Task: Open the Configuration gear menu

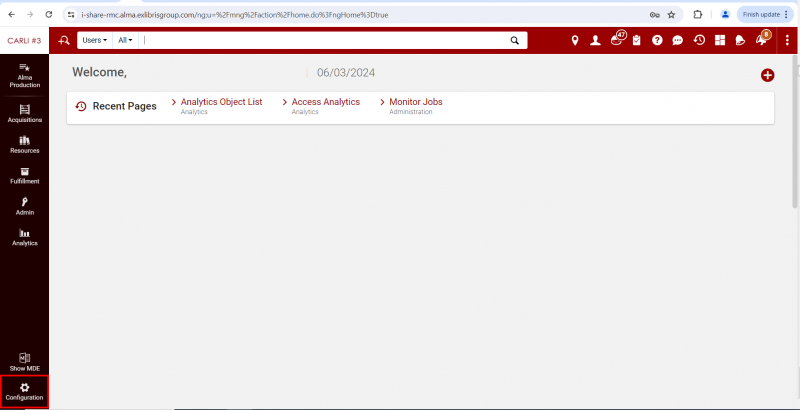Action: click(x=24, y=392)
